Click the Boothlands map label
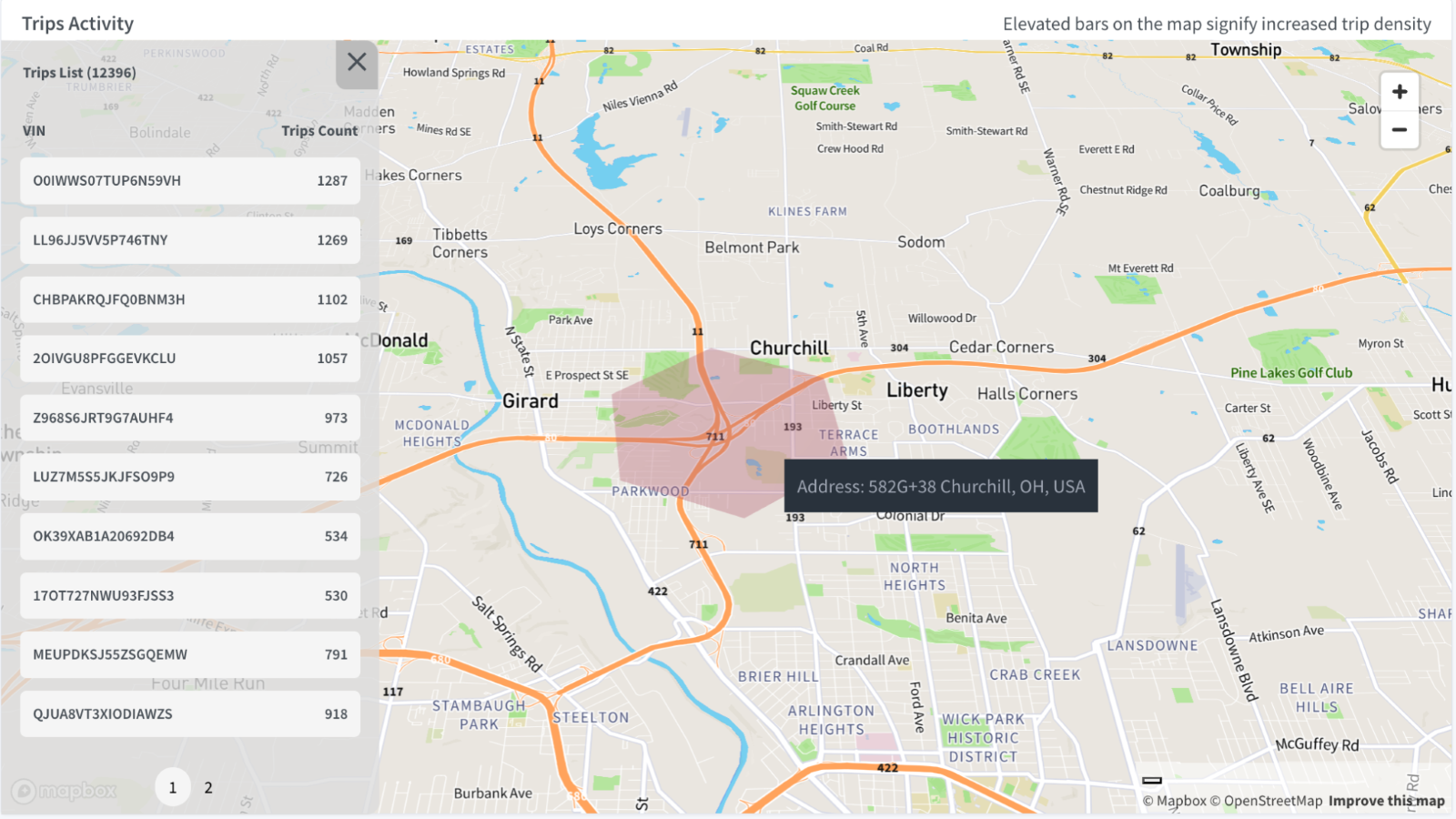 click(x=954, y=430)
